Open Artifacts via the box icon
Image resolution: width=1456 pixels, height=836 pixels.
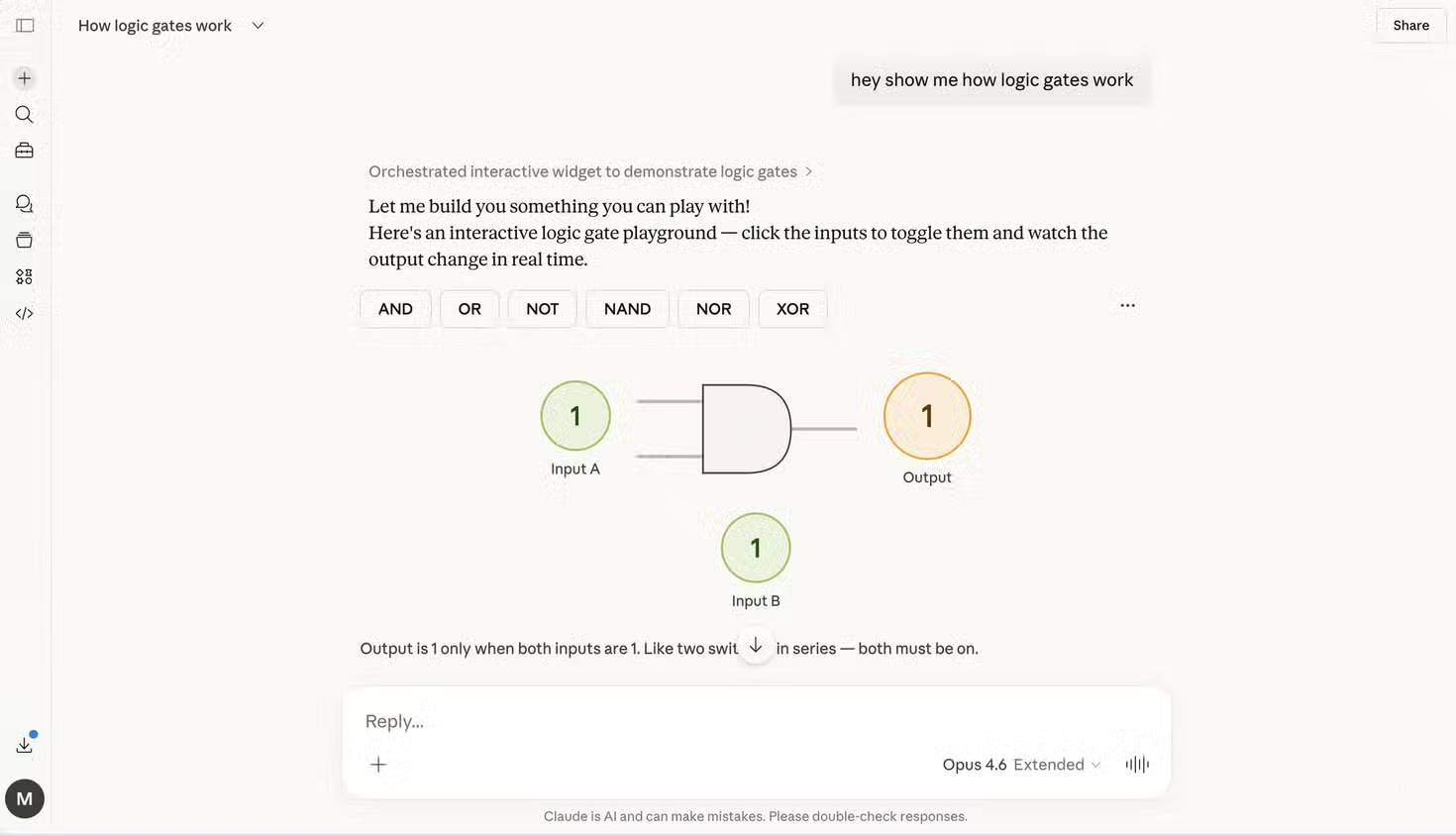(x=24, y=239)
